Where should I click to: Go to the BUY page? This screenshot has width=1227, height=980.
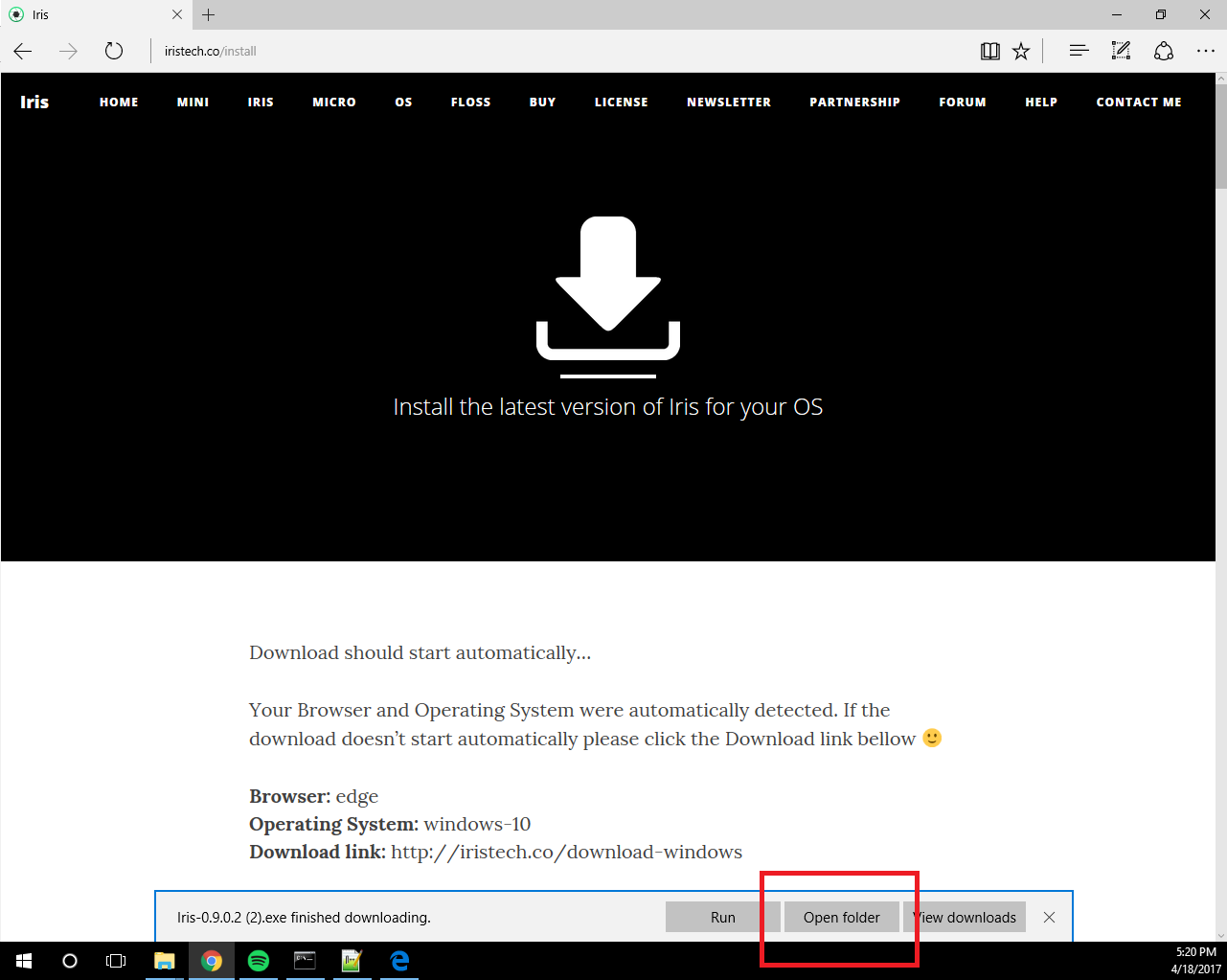coord(542,102)
